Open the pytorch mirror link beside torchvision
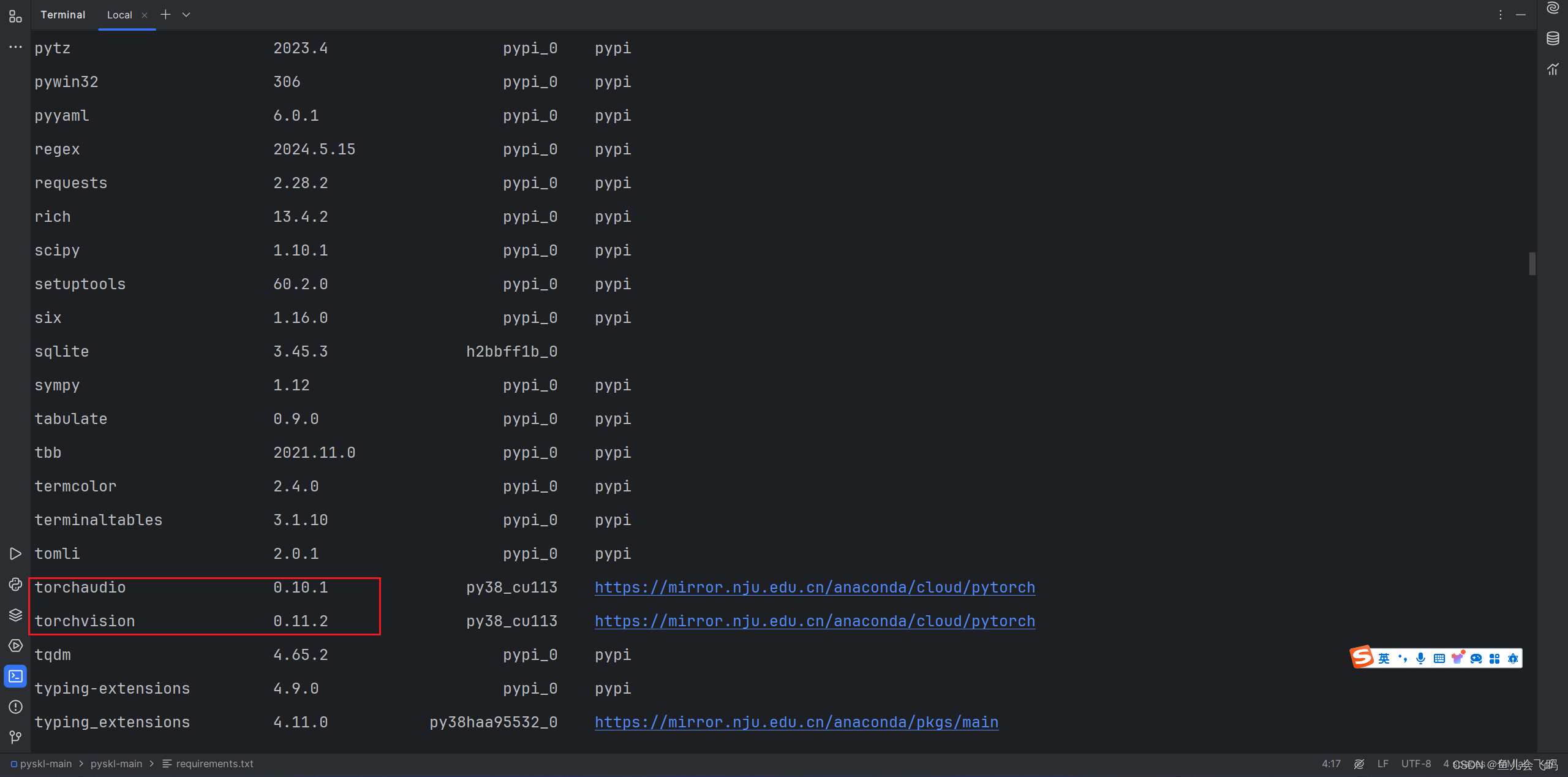The image size is (1568, 777). click(814, 621)
